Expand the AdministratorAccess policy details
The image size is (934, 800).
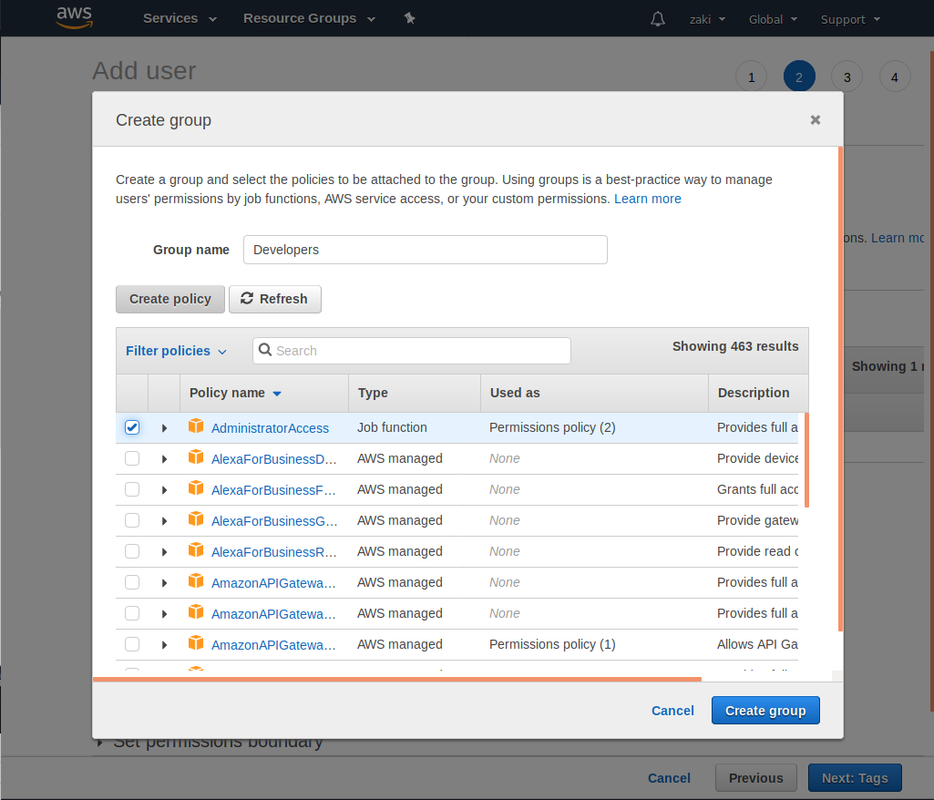click(x=164, y=428)
